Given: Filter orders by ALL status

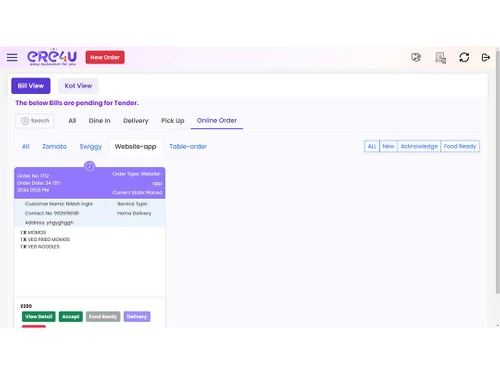Looking at the screenshot, I should (372, 146).
